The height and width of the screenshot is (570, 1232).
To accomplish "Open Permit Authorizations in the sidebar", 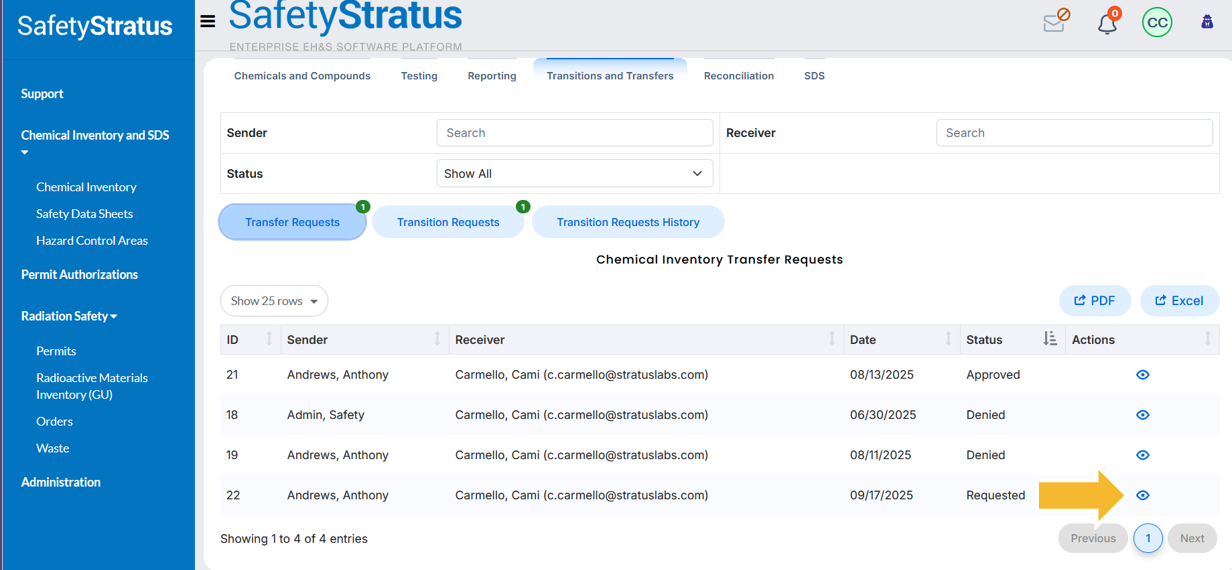I will click(x=79, y=275).
